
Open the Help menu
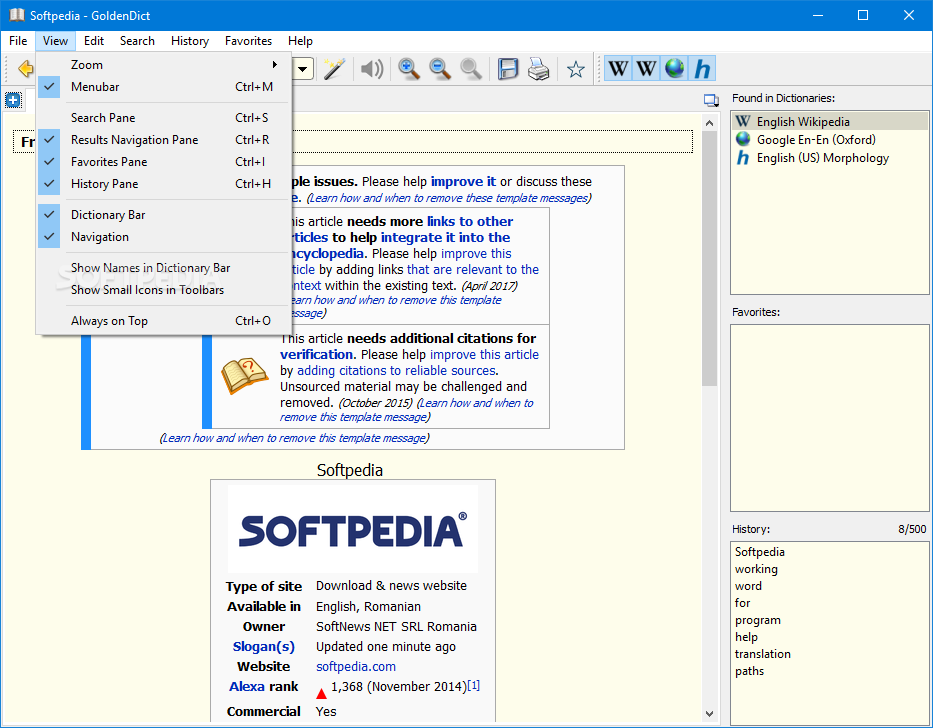click(x=300, y=41)
